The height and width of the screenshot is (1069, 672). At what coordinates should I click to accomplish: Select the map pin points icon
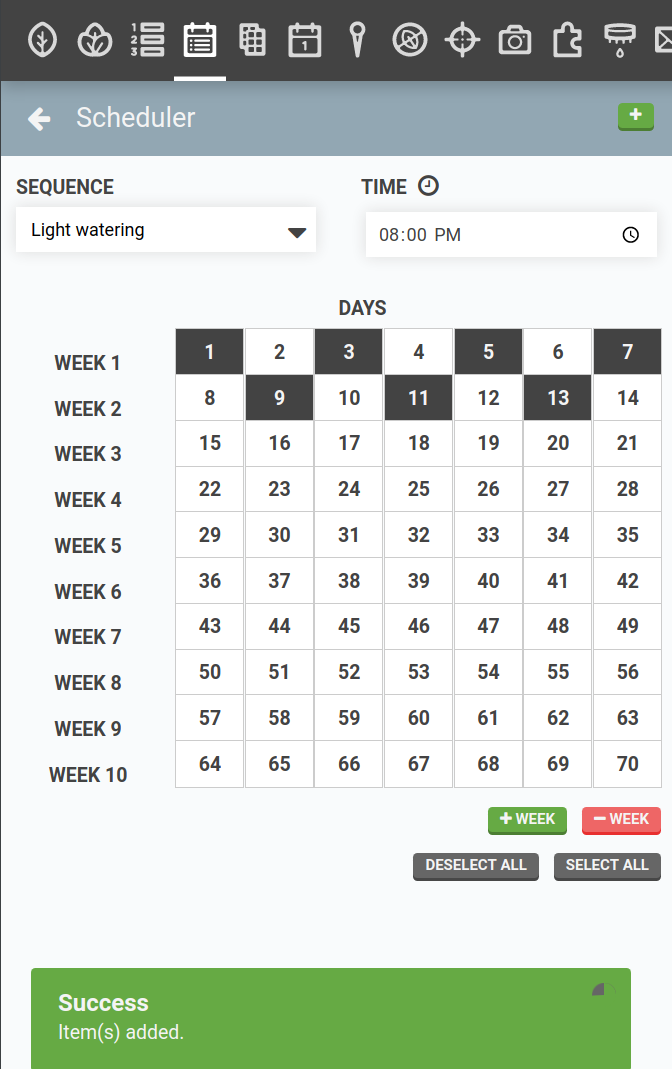point(357,40)
